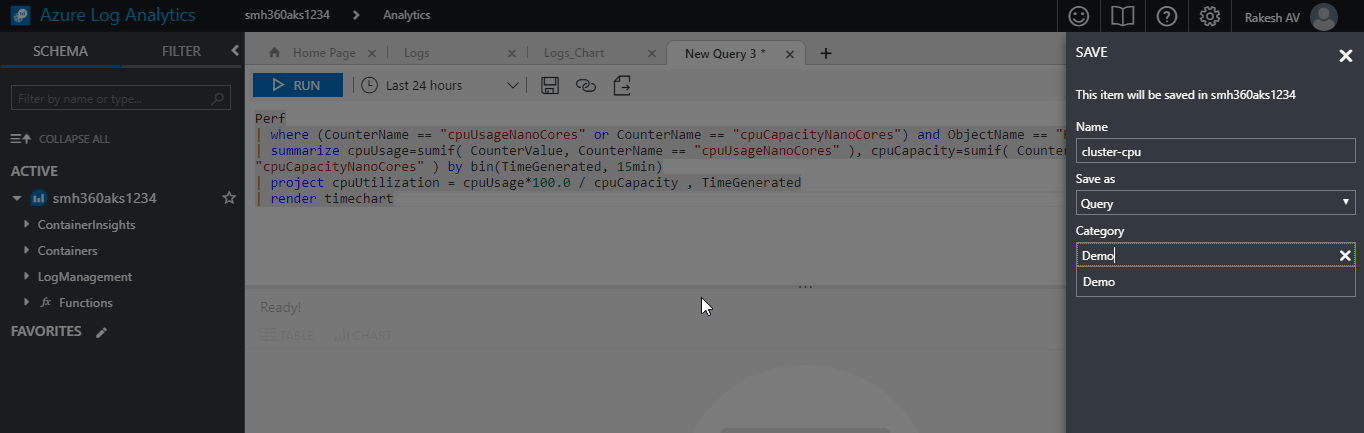Click the filter by name or type field

pos(120,99)
